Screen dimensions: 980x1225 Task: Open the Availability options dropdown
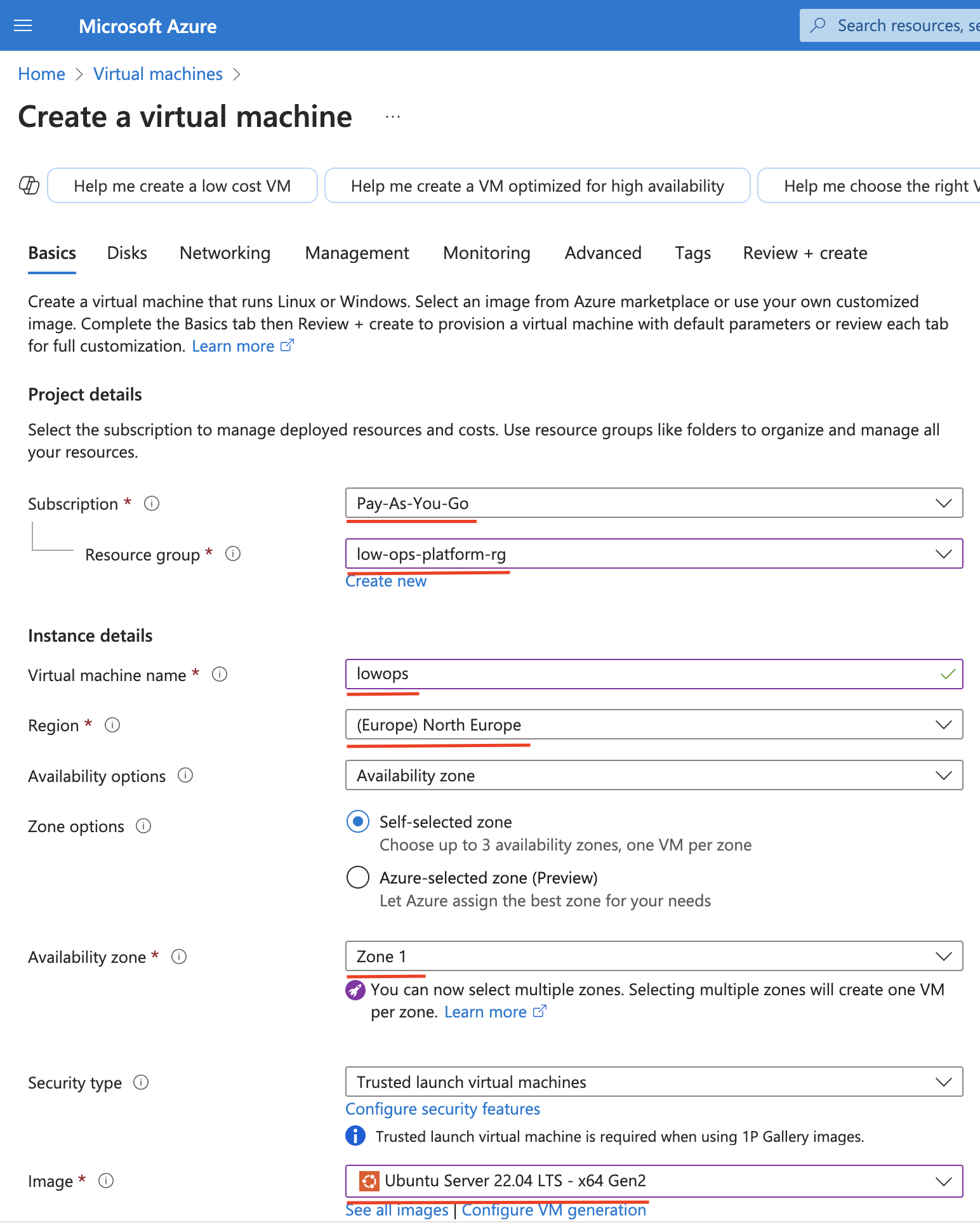pyautogui.click(x=654, y=775)
